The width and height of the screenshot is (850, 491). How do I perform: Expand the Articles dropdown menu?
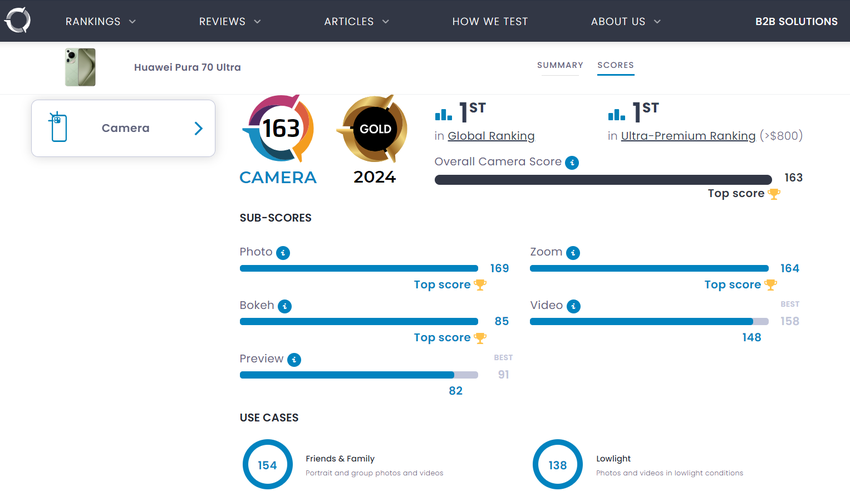pos(357,21)
